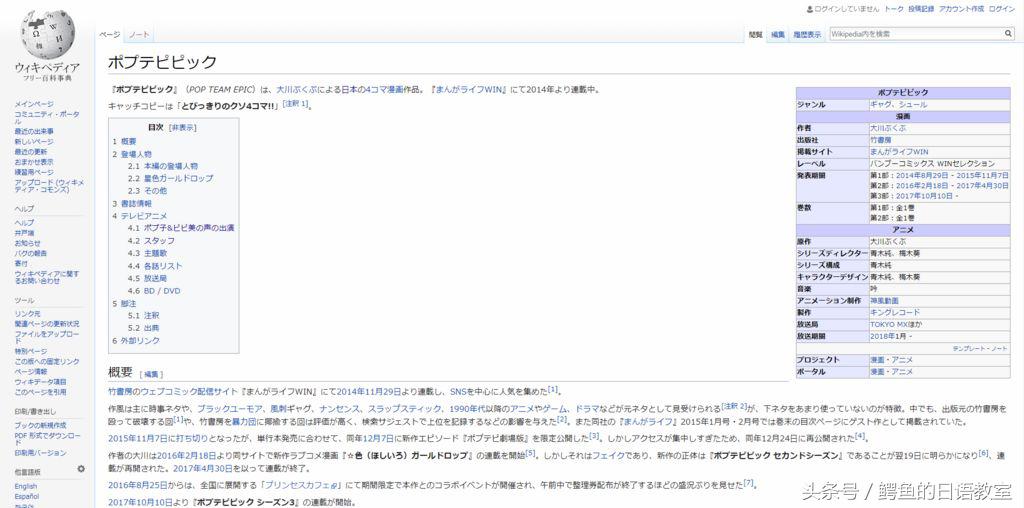Image resolution: width=1024 pixels, height=508 pixels.
Task: Switch to Español language version
Action: tap(27, 497)
